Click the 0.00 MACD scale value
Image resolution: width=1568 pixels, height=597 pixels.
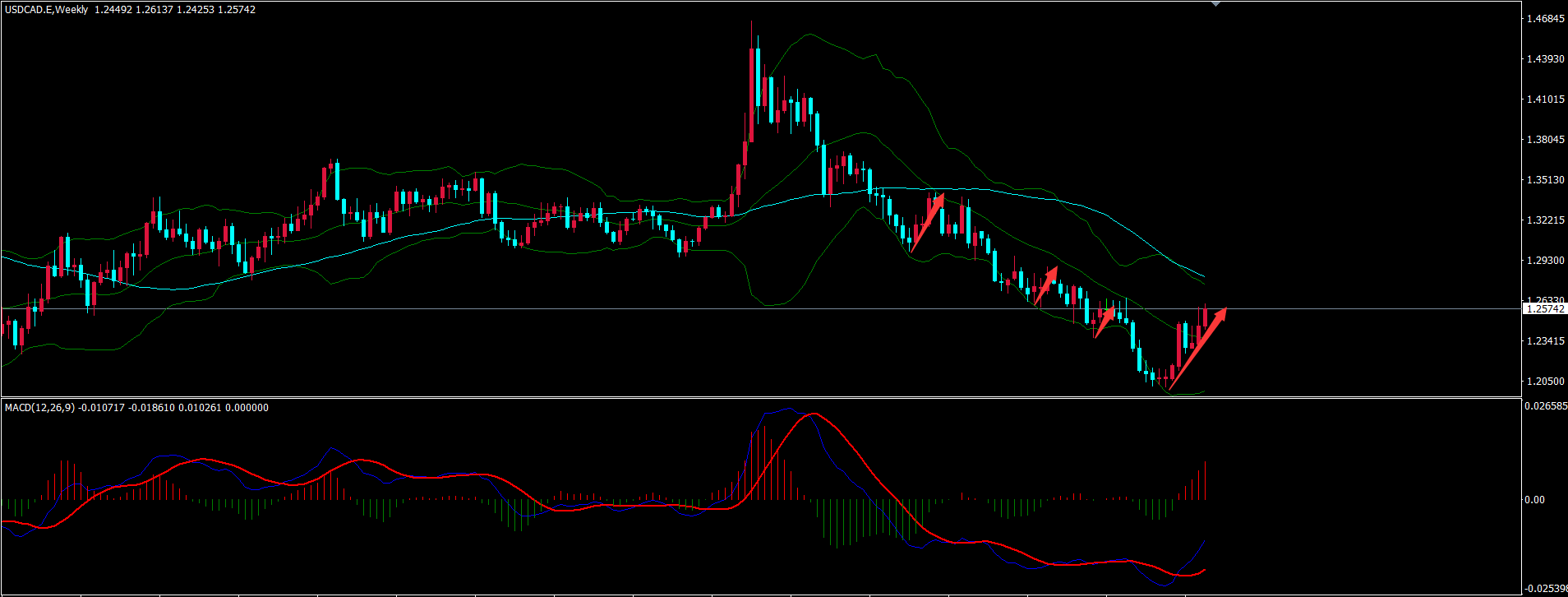point(1534,500)
